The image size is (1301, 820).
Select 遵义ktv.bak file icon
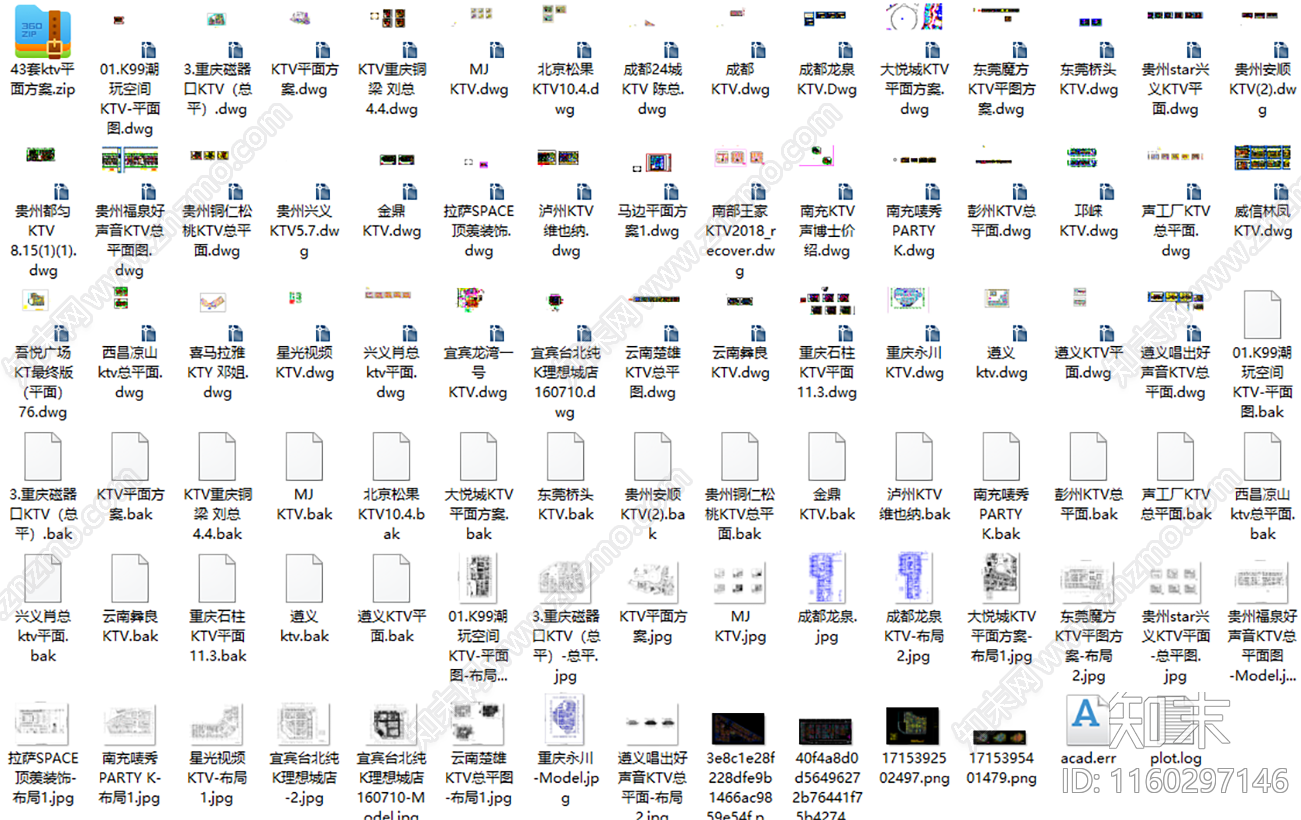pos(304,578)
